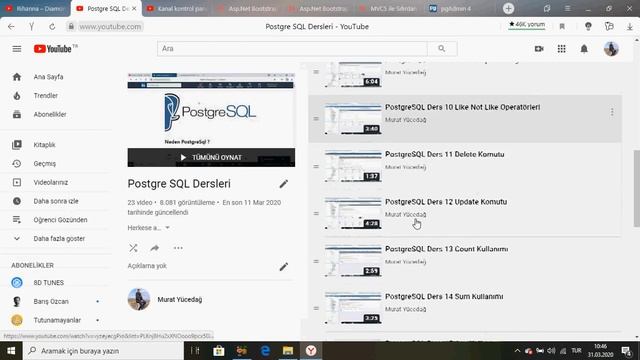Screen dimensions: 640x360
Task: Switch to the Rihanna - Diamonds tab
Action: 35,9
